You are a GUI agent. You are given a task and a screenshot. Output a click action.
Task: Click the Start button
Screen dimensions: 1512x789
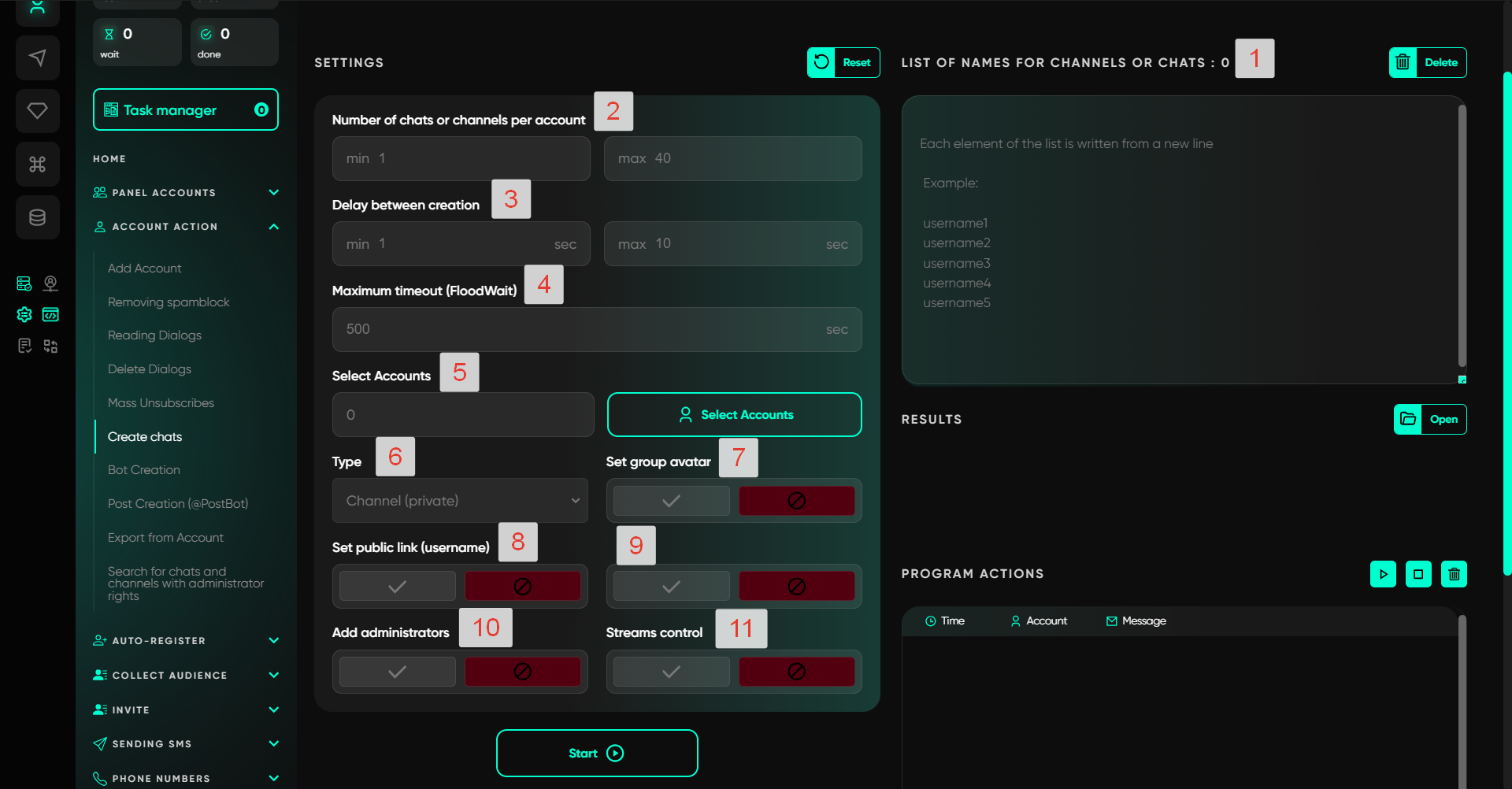coord(596,754)
